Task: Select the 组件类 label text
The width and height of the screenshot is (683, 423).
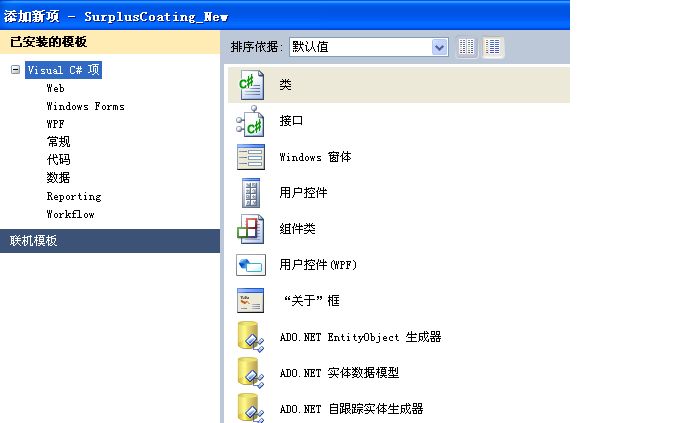Action: [297, 229]
